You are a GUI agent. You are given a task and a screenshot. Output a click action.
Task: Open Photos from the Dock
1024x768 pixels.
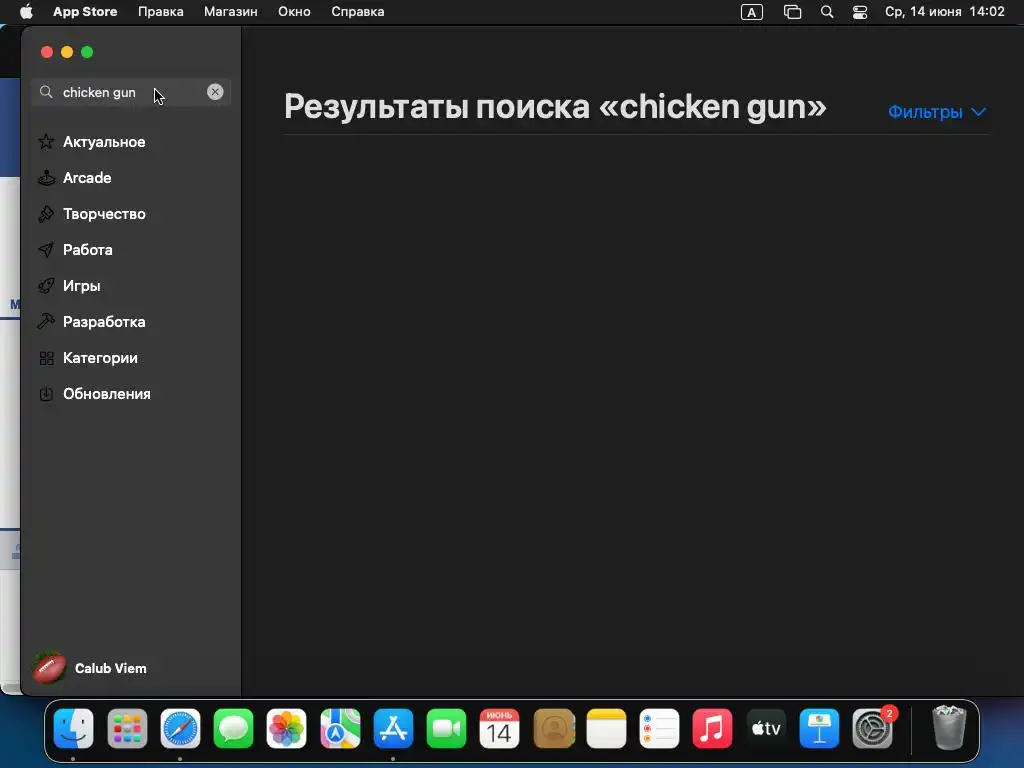(x=287, y=728)
